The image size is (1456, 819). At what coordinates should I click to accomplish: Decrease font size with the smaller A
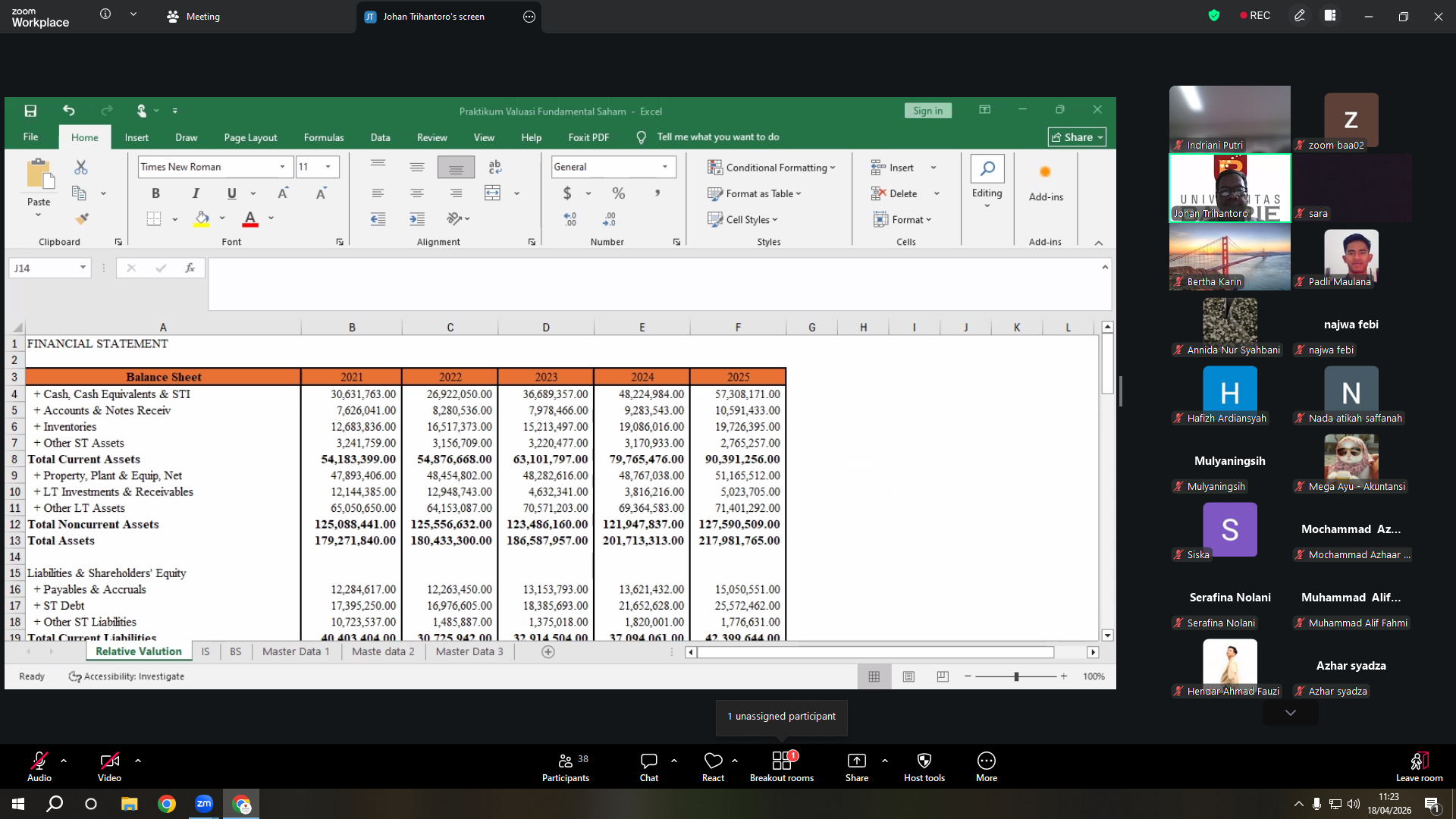[x=321, y=193]
